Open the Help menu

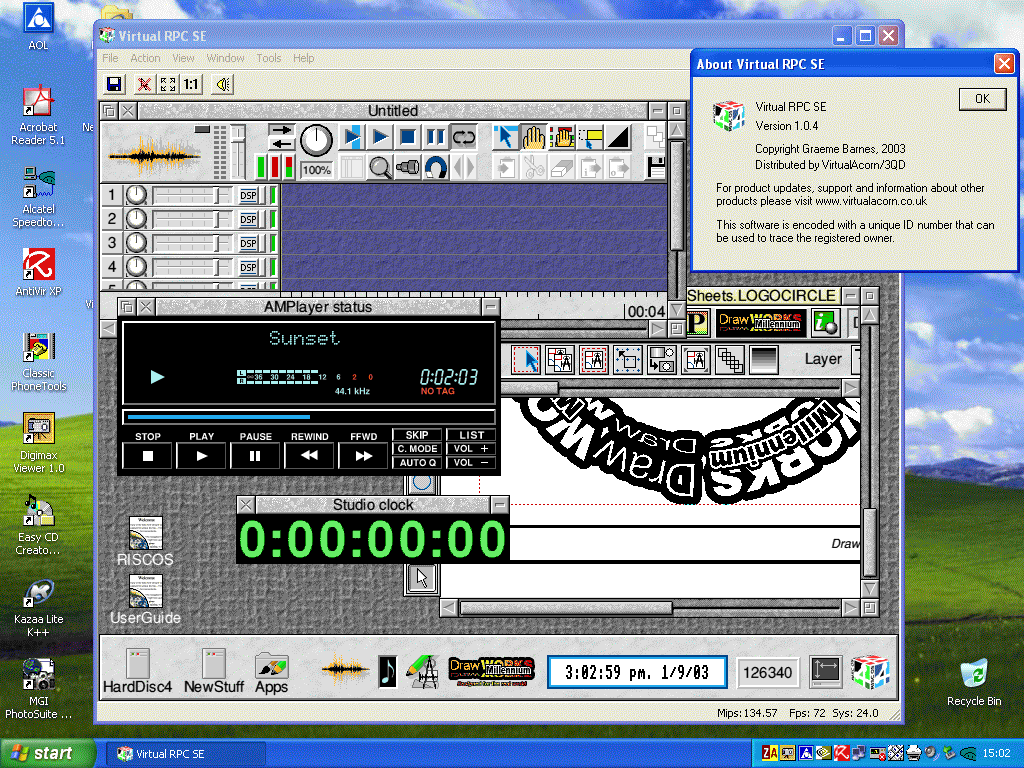[x=304, y=58]
